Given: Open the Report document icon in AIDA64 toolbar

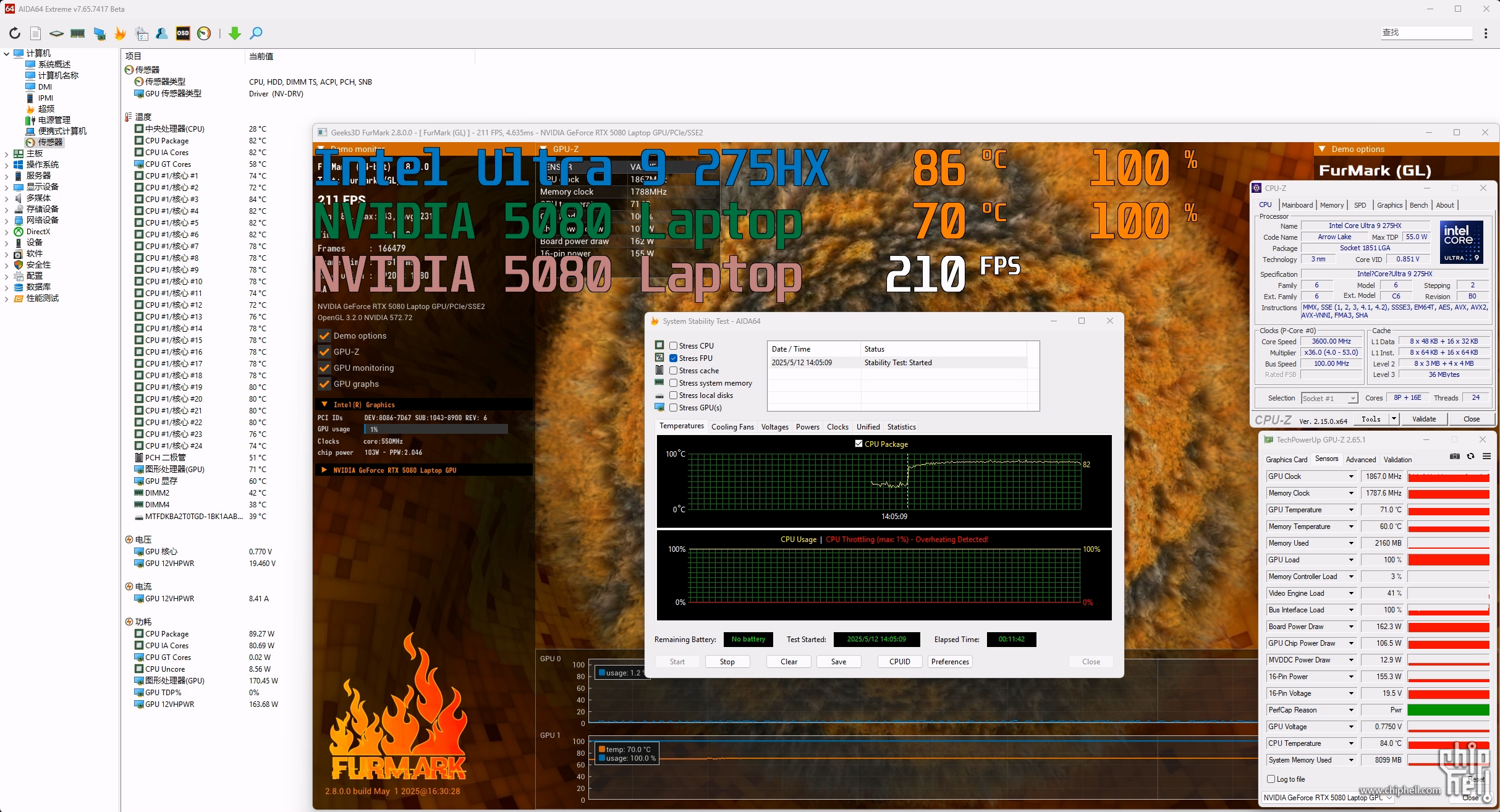Looking at the screenshot, I should click(x=36, y=33).
